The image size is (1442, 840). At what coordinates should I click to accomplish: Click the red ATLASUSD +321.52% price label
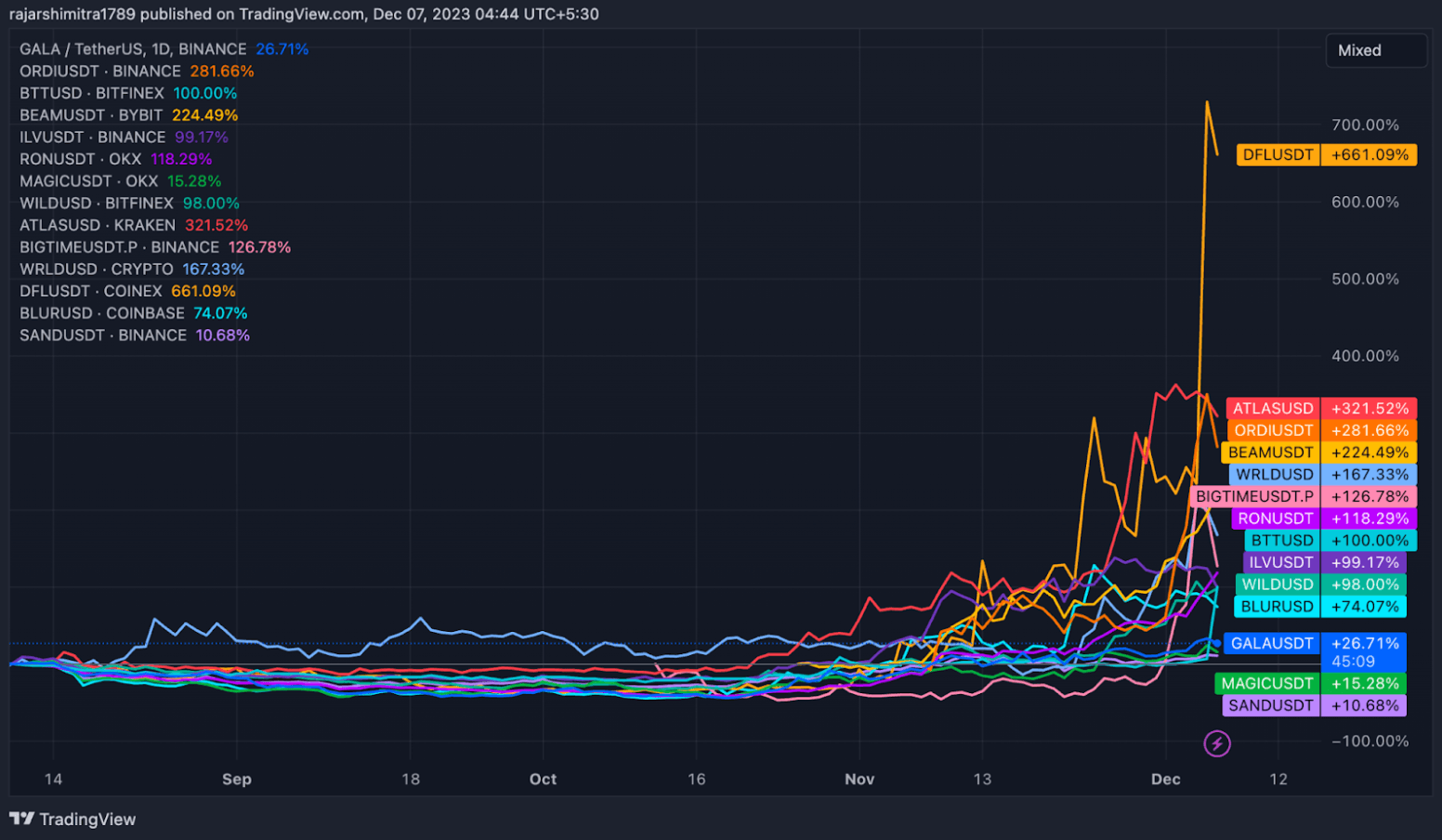click(1320, 409)
